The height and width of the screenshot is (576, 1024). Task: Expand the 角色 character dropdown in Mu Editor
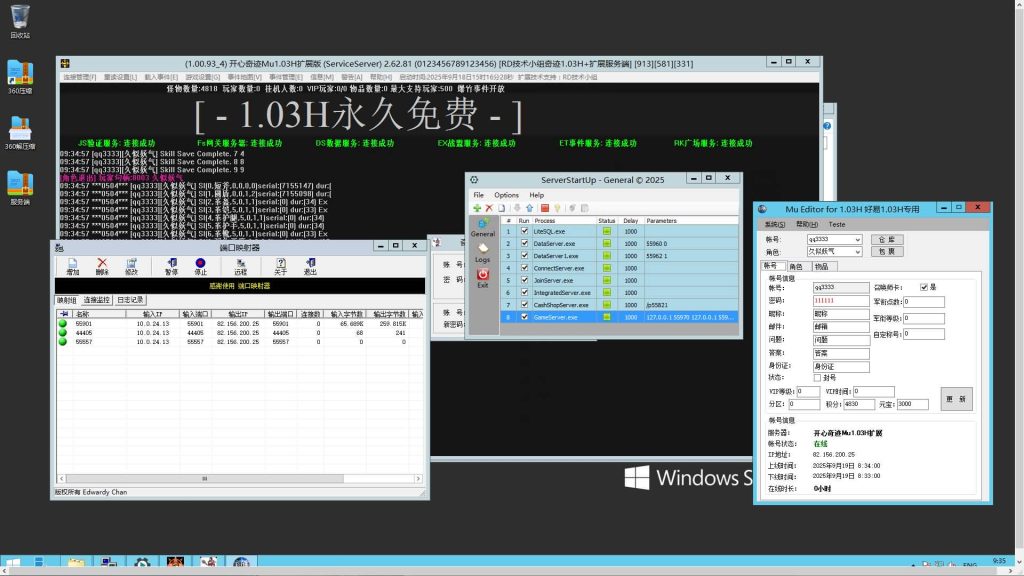pyautogui.click(x=857, y=252)
